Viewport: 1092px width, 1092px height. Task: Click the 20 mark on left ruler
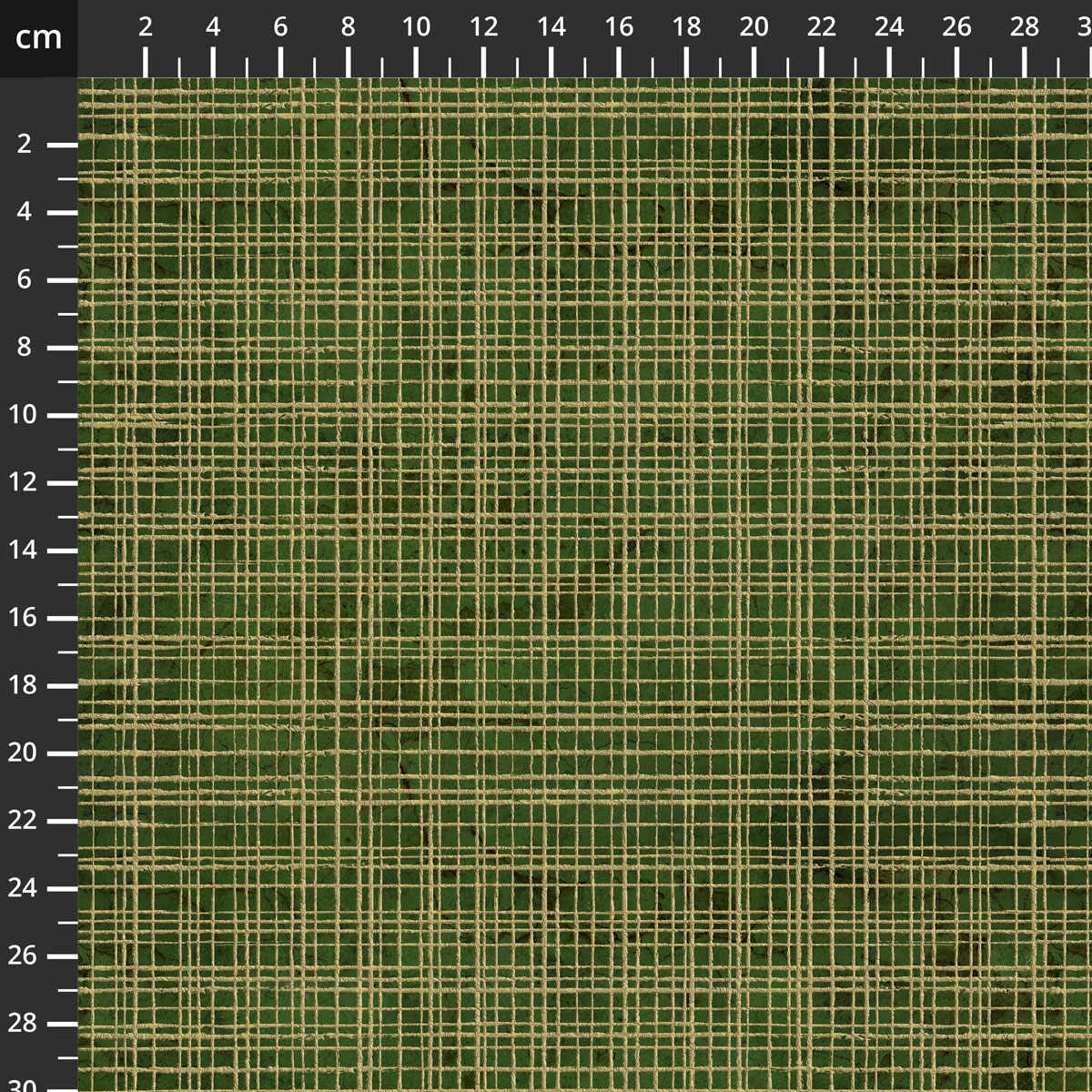pos(23,753)
